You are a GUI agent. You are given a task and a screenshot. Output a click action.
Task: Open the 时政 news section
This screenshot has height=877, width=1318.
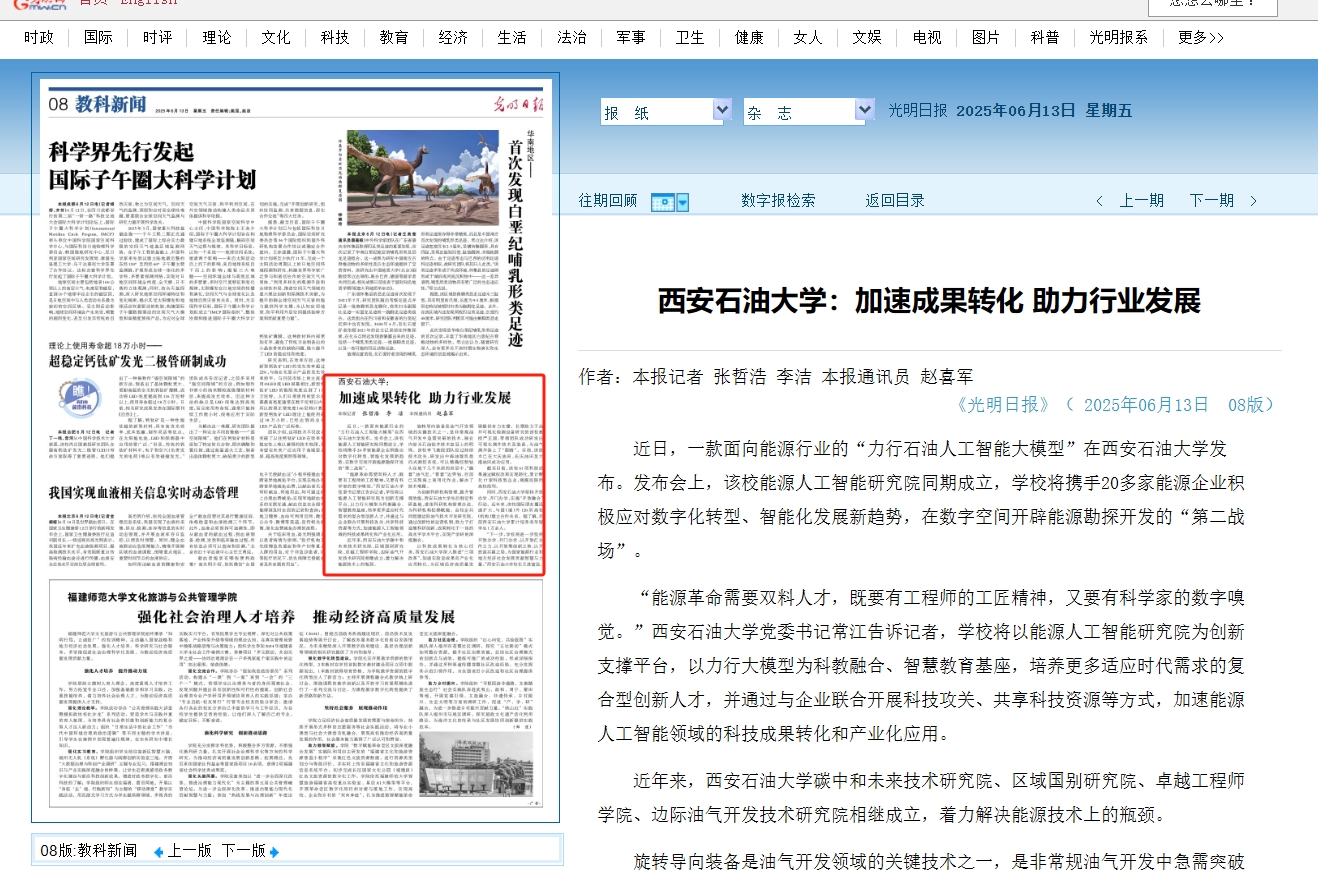click(x=39, y=37)
